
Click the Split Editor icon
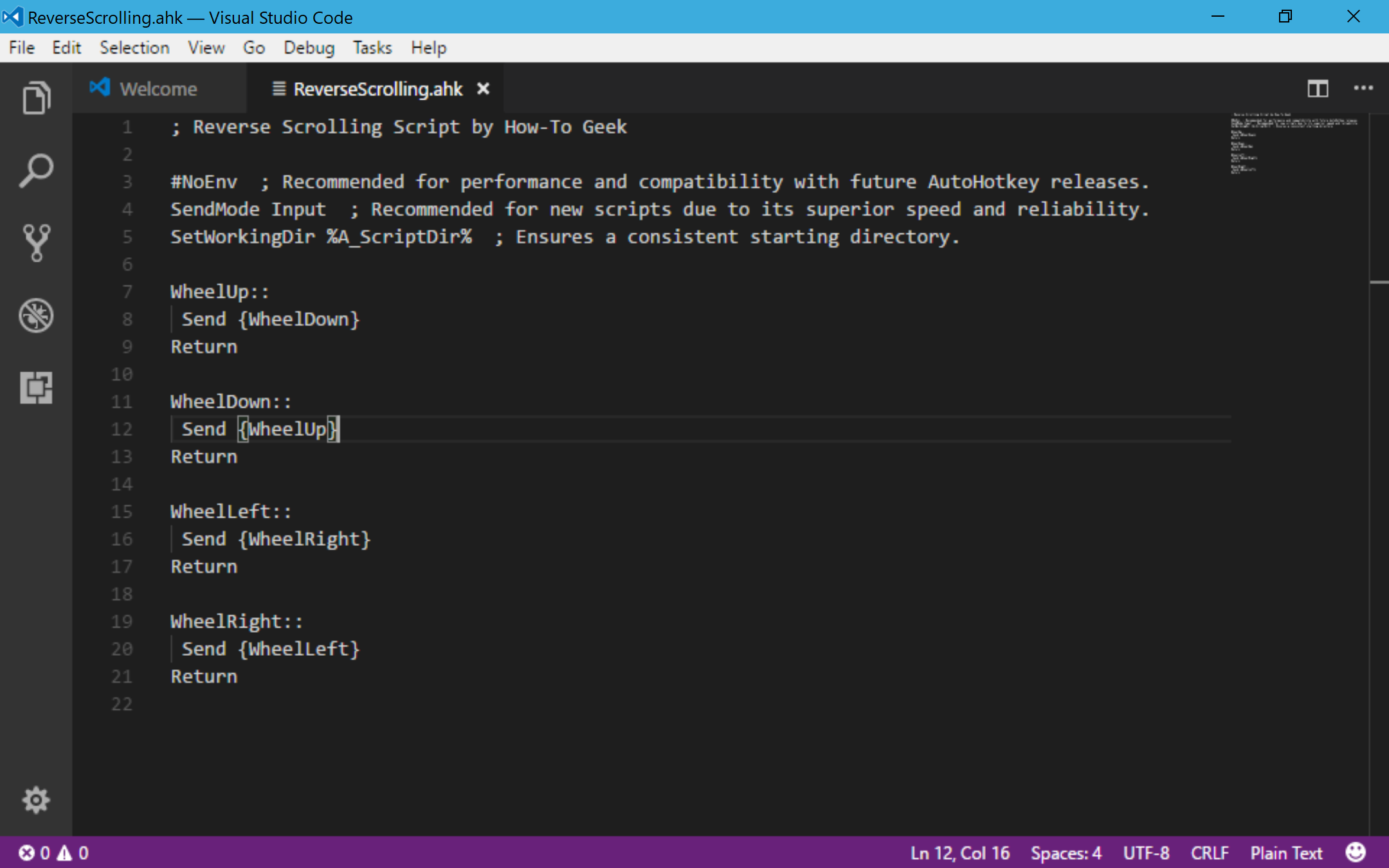[x=1318, y=89]
